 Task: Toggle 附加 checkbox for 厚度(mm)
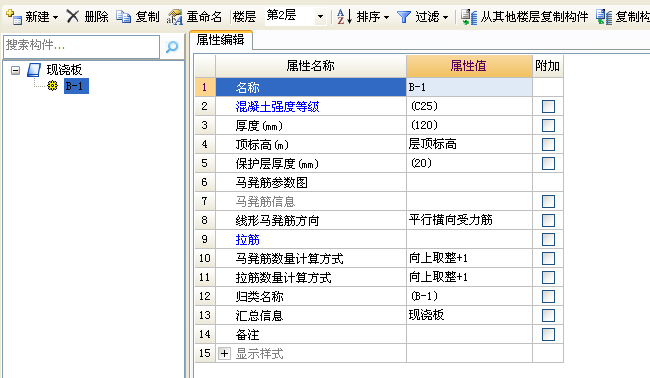pyautogui.click(x=548, y=125)
